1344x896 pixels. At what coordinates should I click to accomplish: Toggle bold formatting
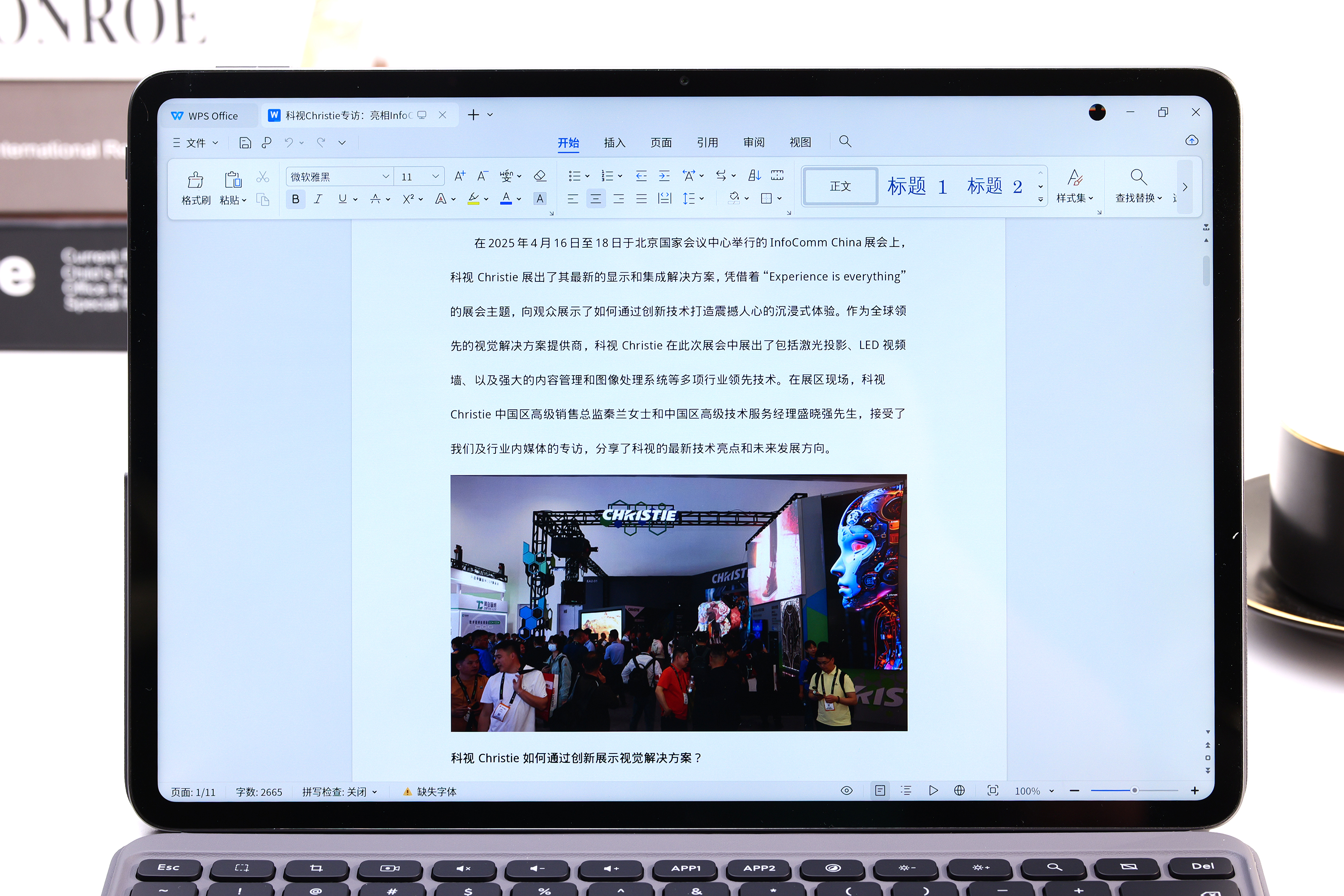(295, 199)
